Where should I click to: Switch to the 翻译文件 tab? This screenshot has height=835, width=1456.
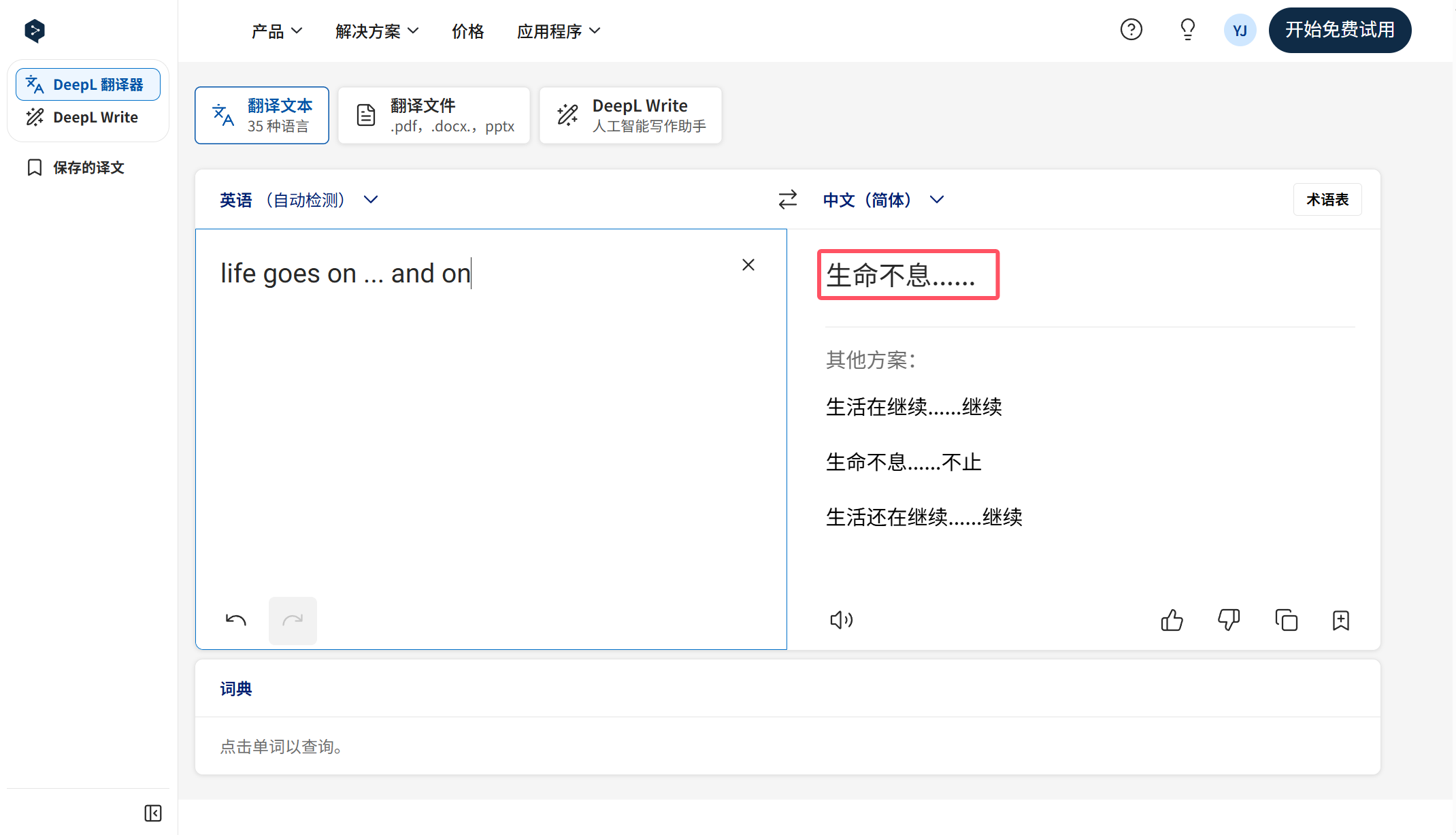433,114
